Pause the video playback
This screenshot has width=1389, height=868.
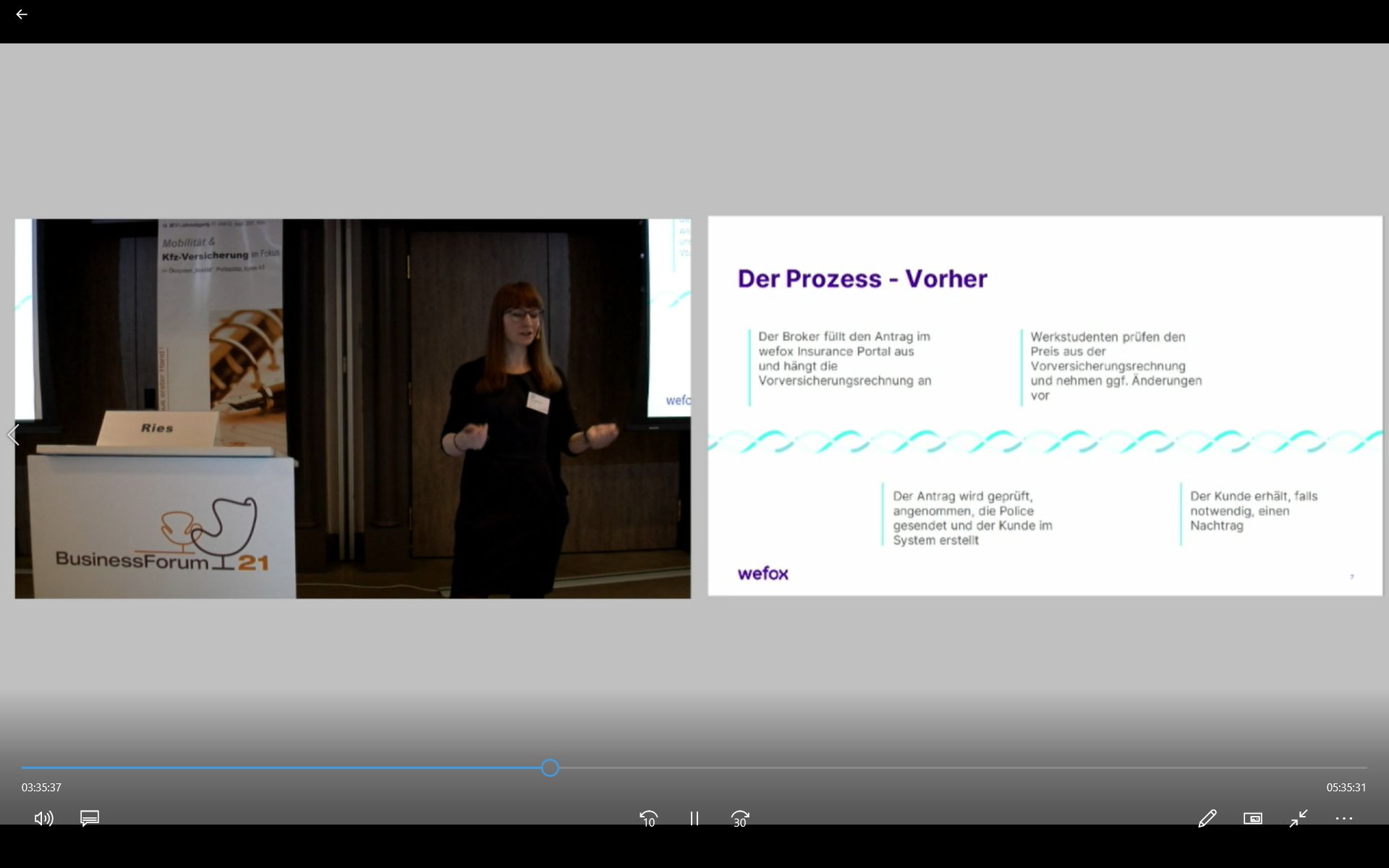(x=694, y=818)
